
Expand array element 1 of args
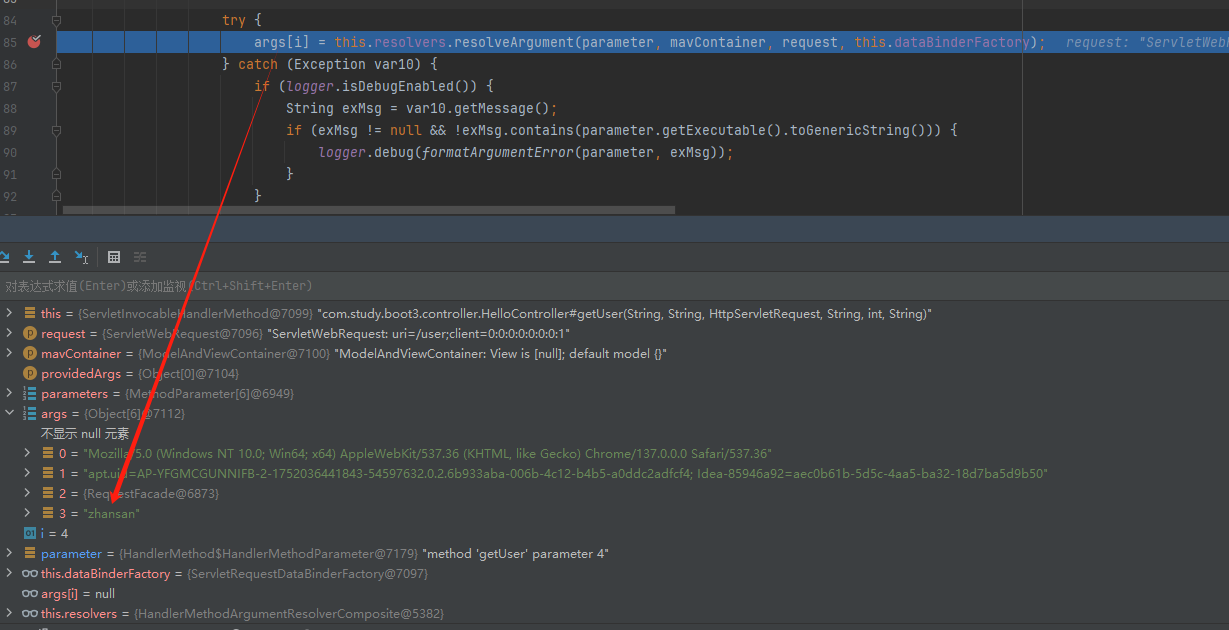point(29,473)
